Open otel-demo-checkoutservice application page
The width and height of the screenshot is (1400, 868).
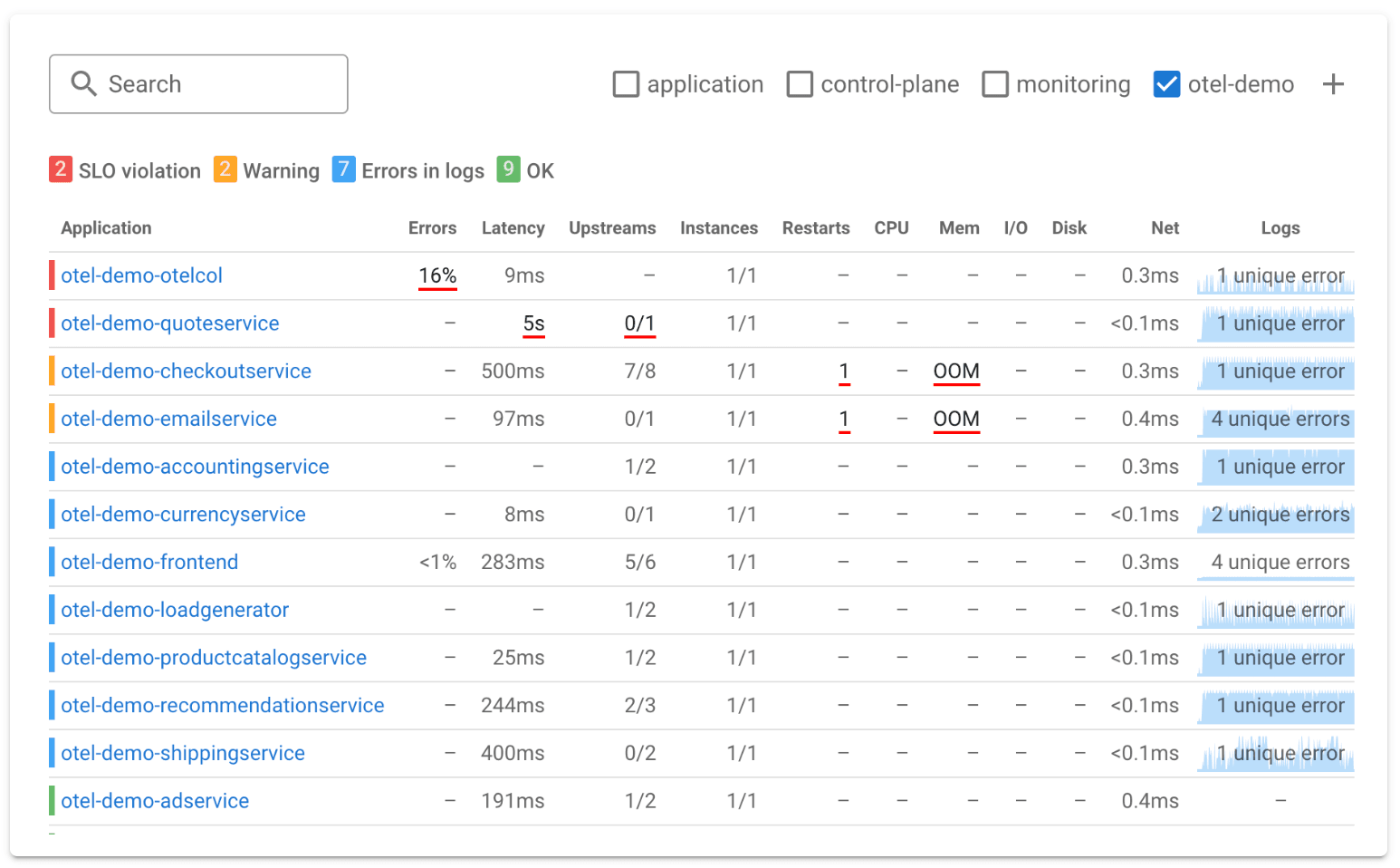pyautogui.click(x=186, y=371)
